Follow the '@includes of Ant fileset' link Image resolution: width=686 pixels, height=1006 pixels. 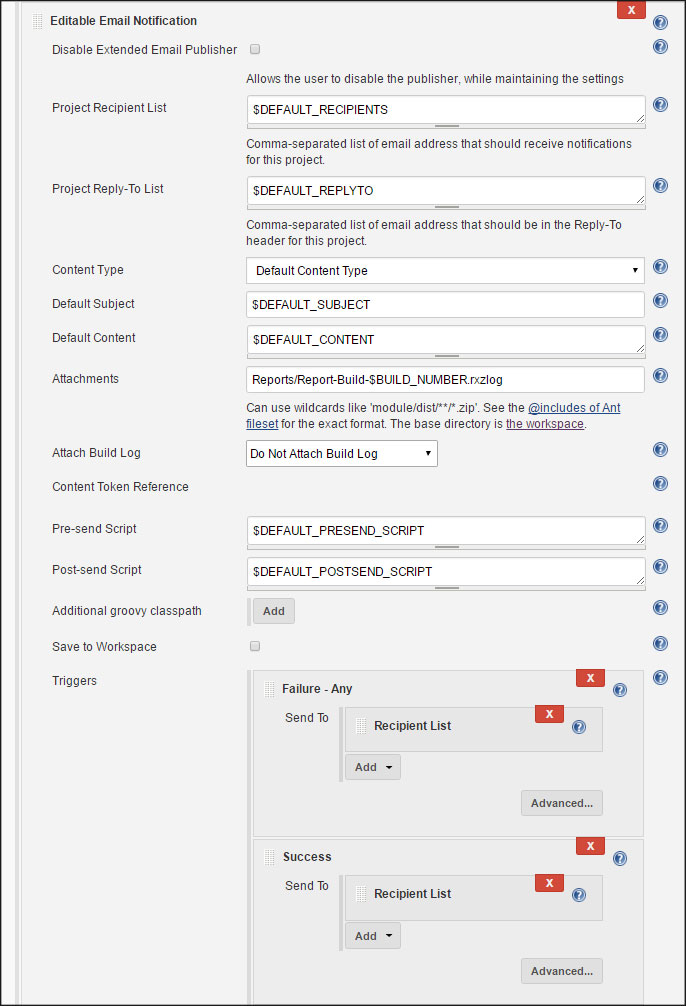click(574, 407)
